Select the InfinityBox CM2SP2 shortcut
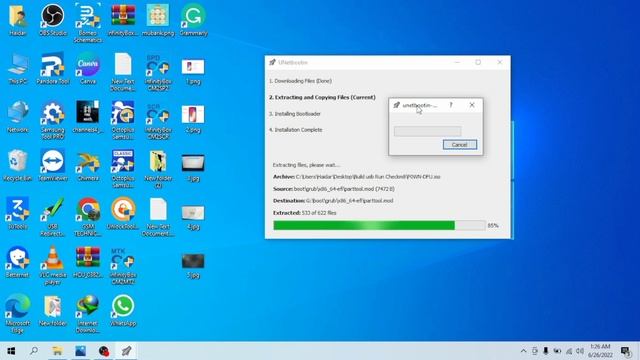The width and height of the screenshot is (640, 360). 158,72
